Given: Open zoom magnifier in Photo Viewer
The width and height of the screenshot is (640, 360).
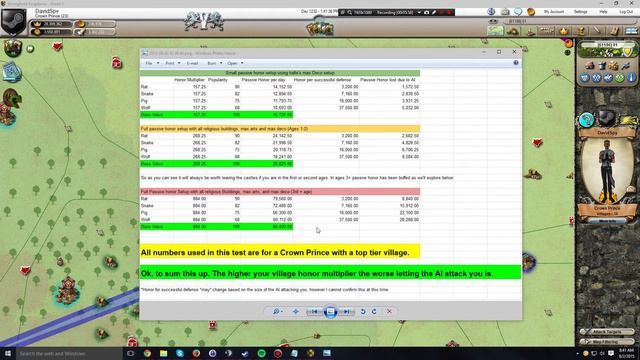Looking at the screenshot, I should 278,311.
